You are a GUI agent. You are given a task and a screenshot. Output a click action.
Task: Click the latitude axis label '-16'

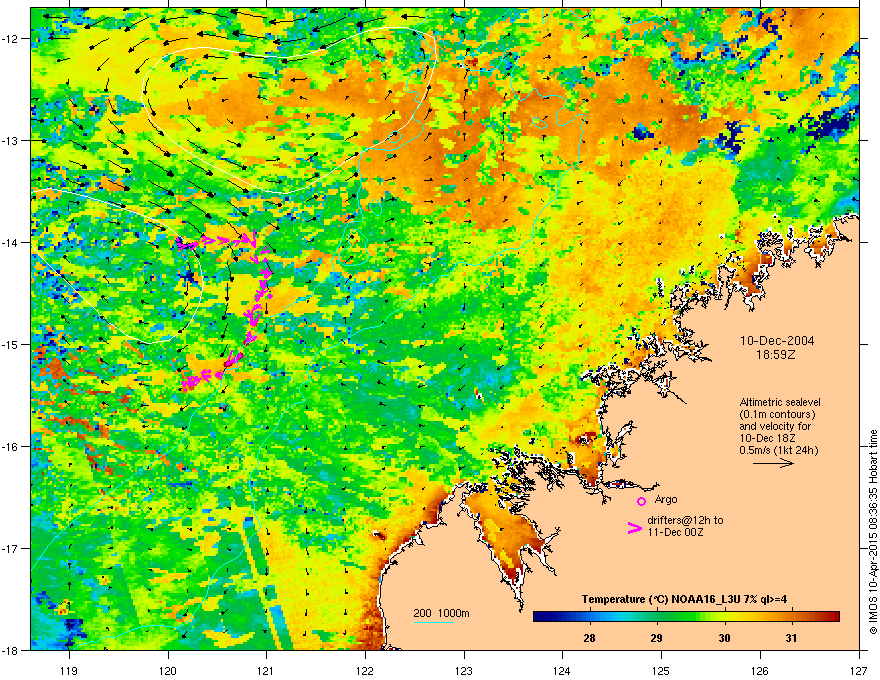[x=10, y=447]
